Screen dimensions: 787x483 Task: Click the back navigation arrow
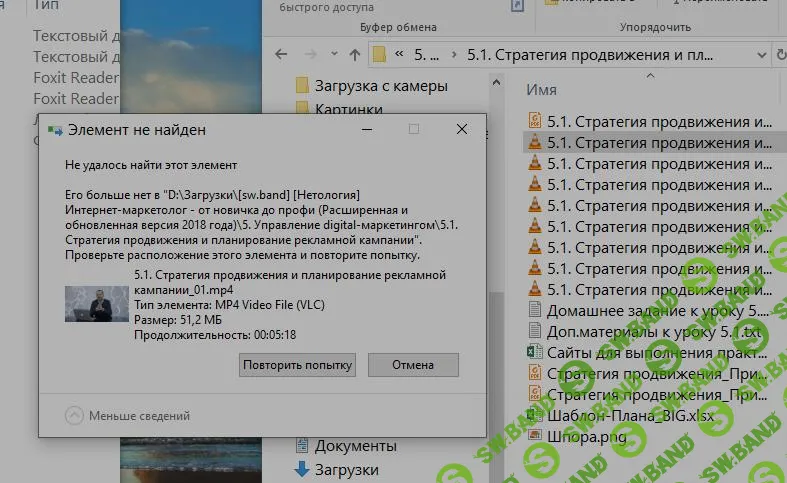(282, 54)
